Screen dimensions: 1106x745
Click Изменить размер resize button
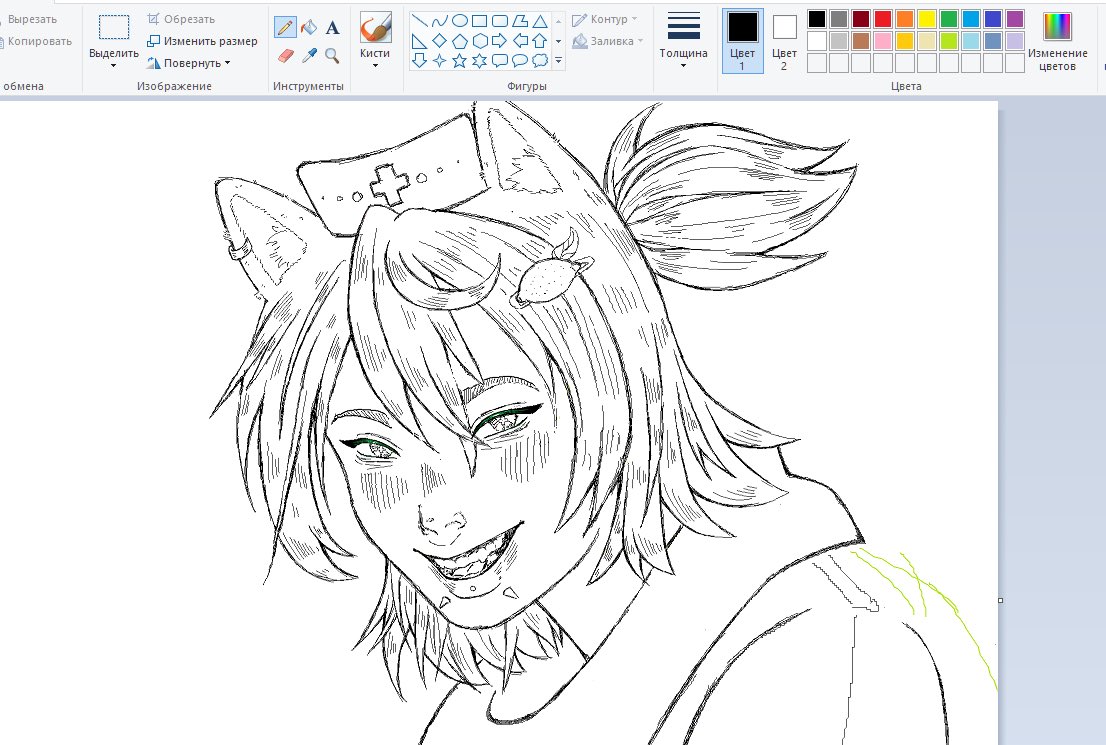[202, 41]
